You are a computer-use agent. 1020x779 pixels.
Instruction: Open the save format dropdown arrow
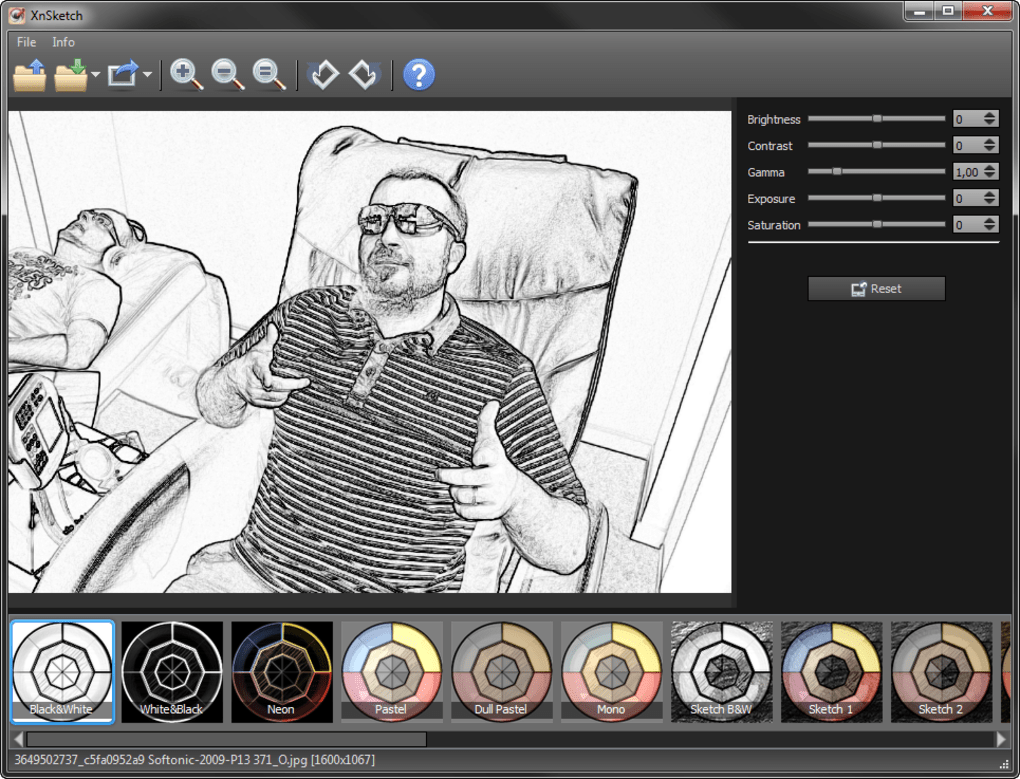(x=96, y=74)
